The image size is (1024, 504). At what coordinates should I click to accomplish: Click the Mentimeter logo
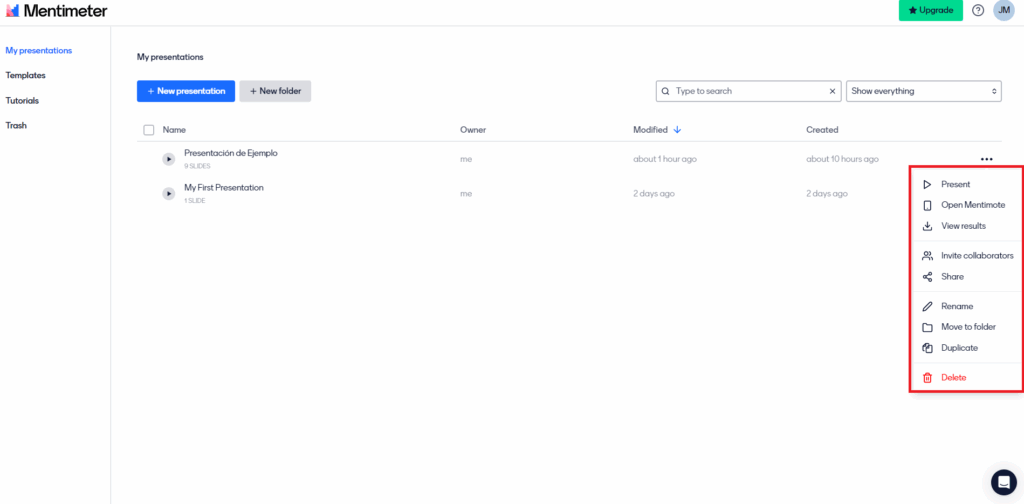pos(56,11)
